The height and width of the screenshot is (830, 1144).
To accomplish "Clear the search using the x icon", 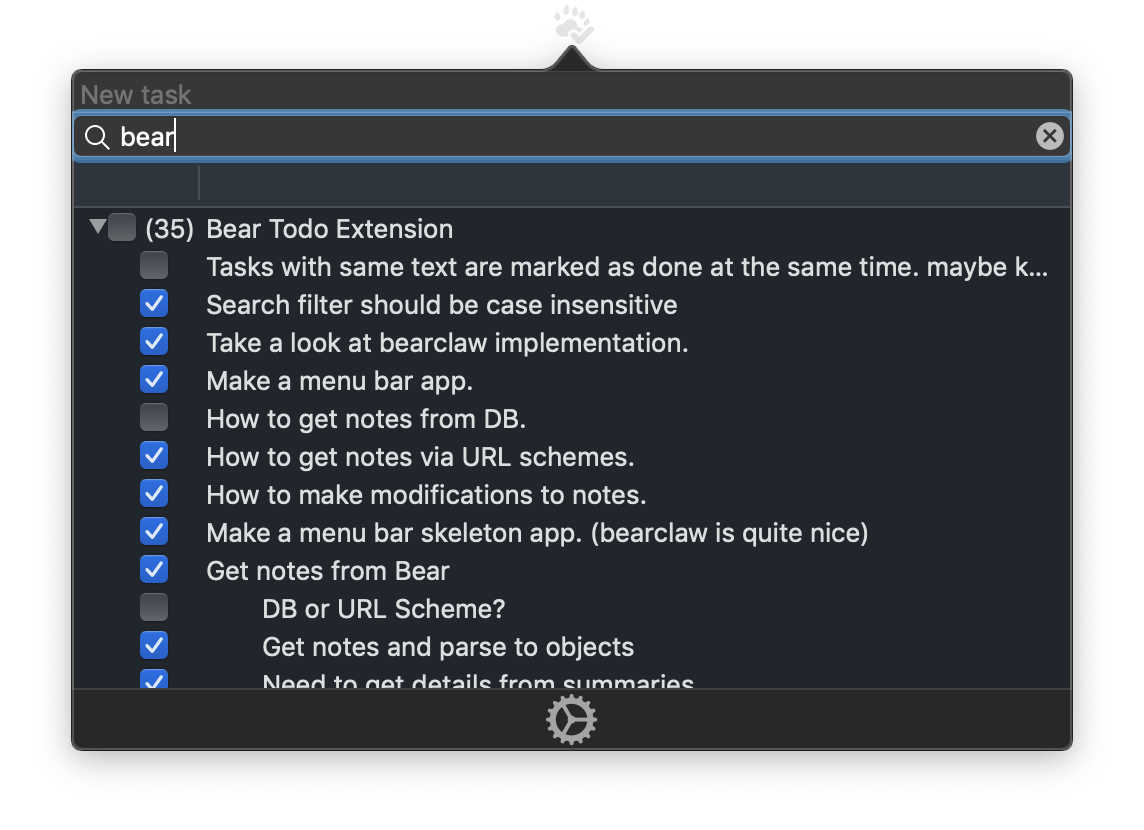I will 1049,136.
